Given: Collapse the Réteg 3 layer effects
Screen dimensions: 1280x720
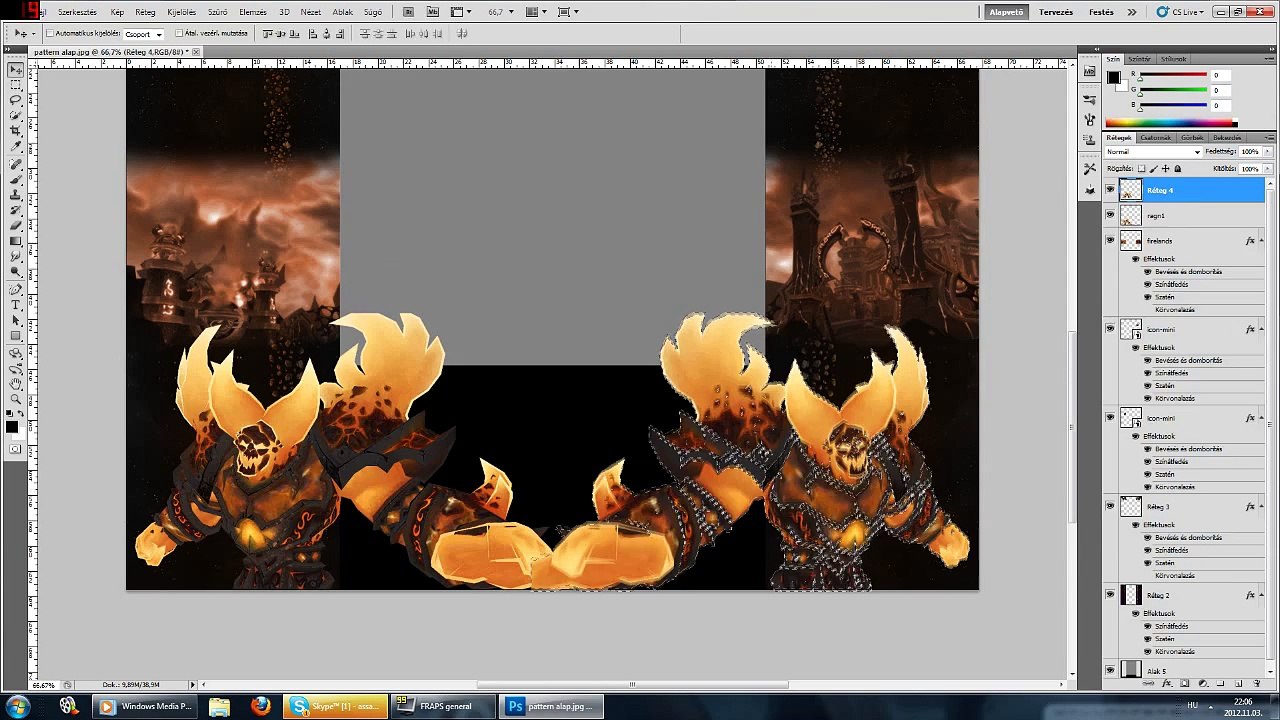Looking at the screenshot, I should coord(1260,507).
